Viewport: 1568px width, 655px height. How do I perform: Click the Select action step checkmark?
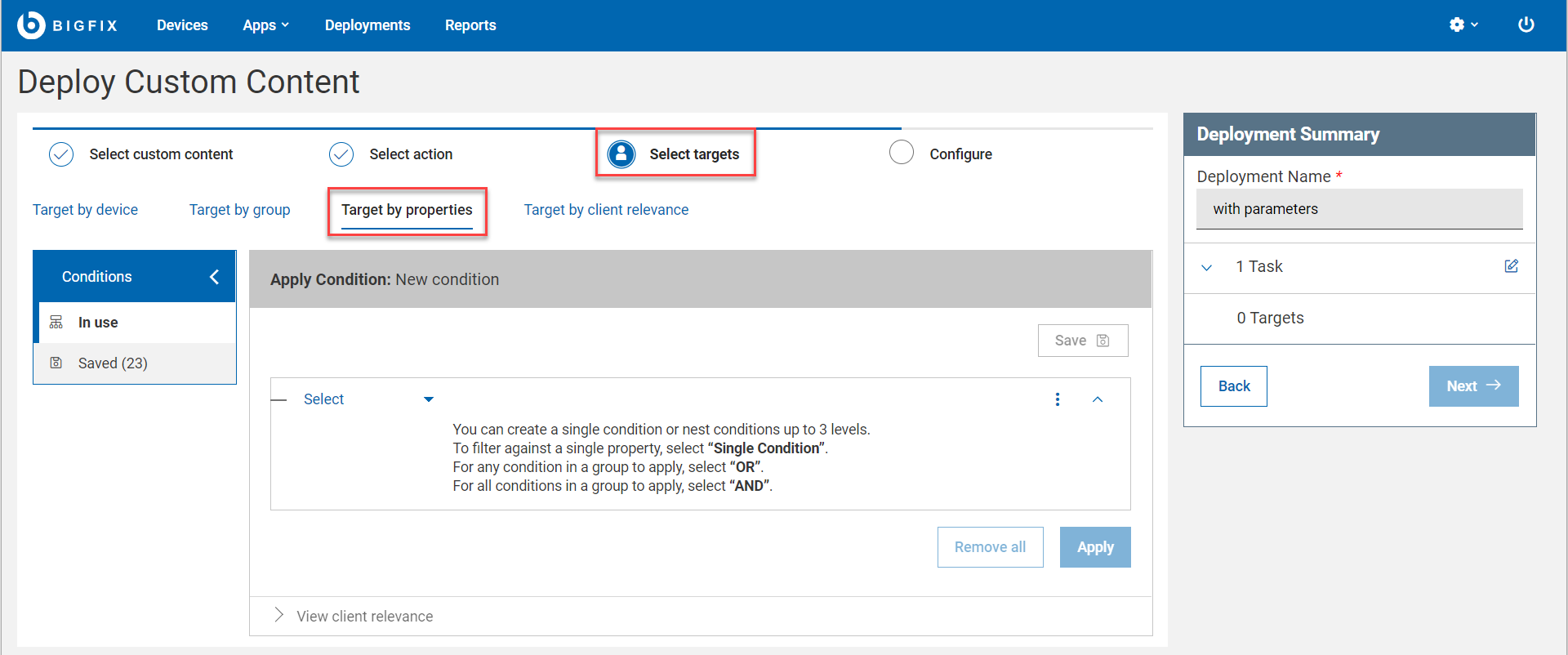tap(341, 154)
